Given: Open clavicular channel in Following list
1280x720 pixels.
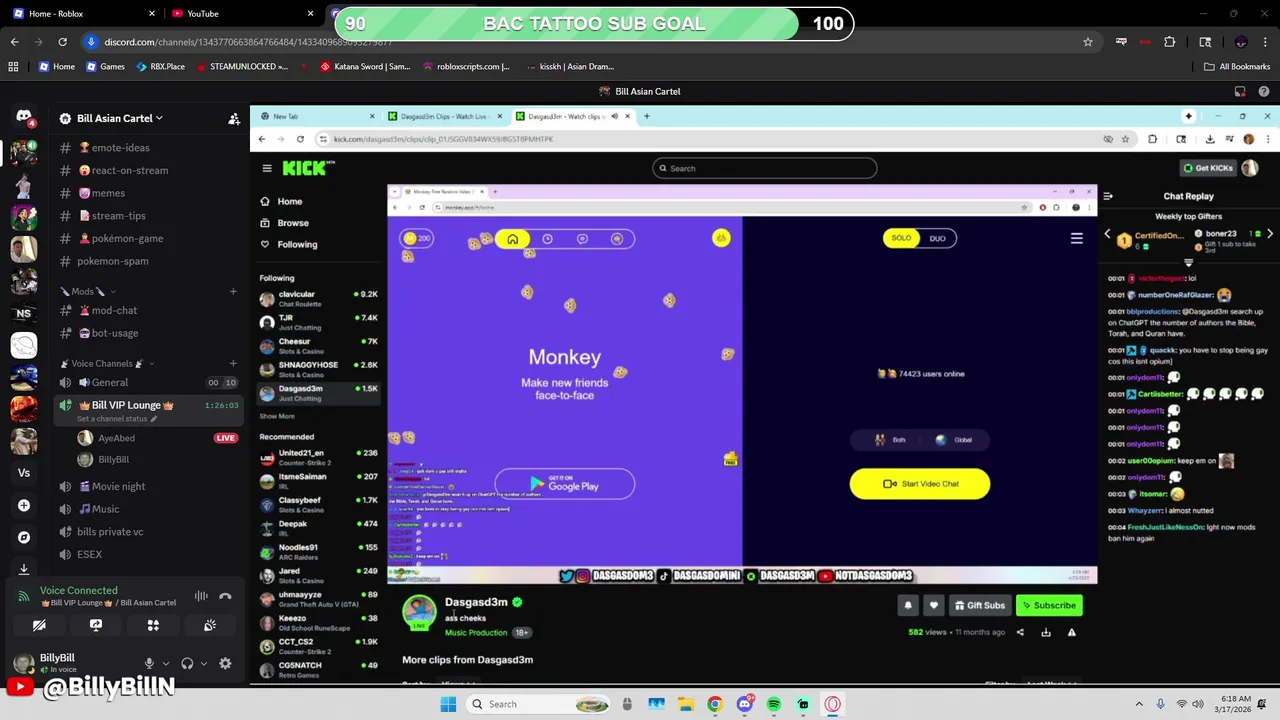Looking at the screenshot, I should (318, 298).
